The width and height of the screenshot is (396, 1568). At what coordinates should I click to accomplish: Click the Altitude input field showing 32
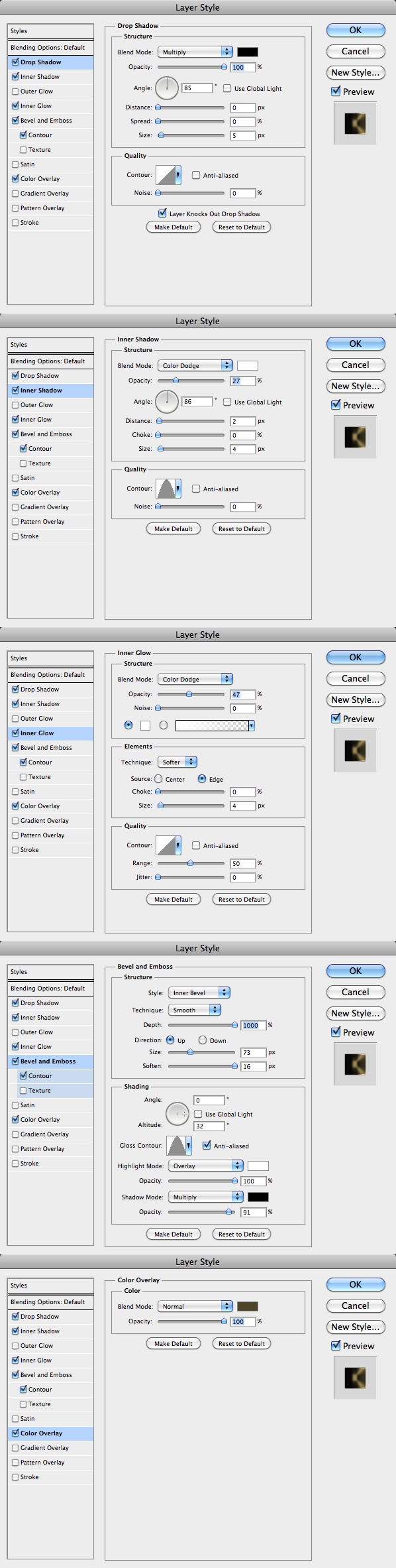209,1126
